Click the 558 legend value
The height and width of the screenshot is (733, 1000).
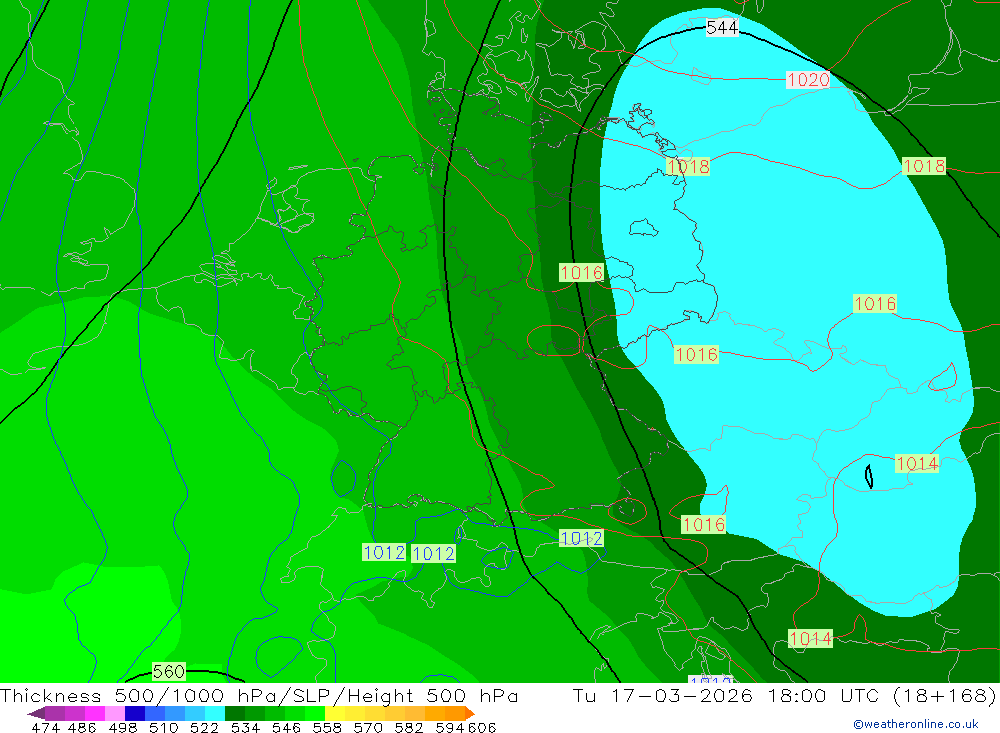click(x=327, y=727)
